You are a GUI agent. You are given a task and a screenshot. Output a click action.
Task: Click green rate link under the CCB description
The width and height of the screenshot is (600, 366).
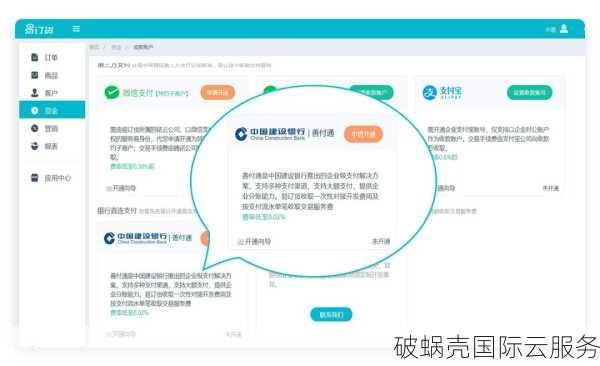tap(129, 313)
